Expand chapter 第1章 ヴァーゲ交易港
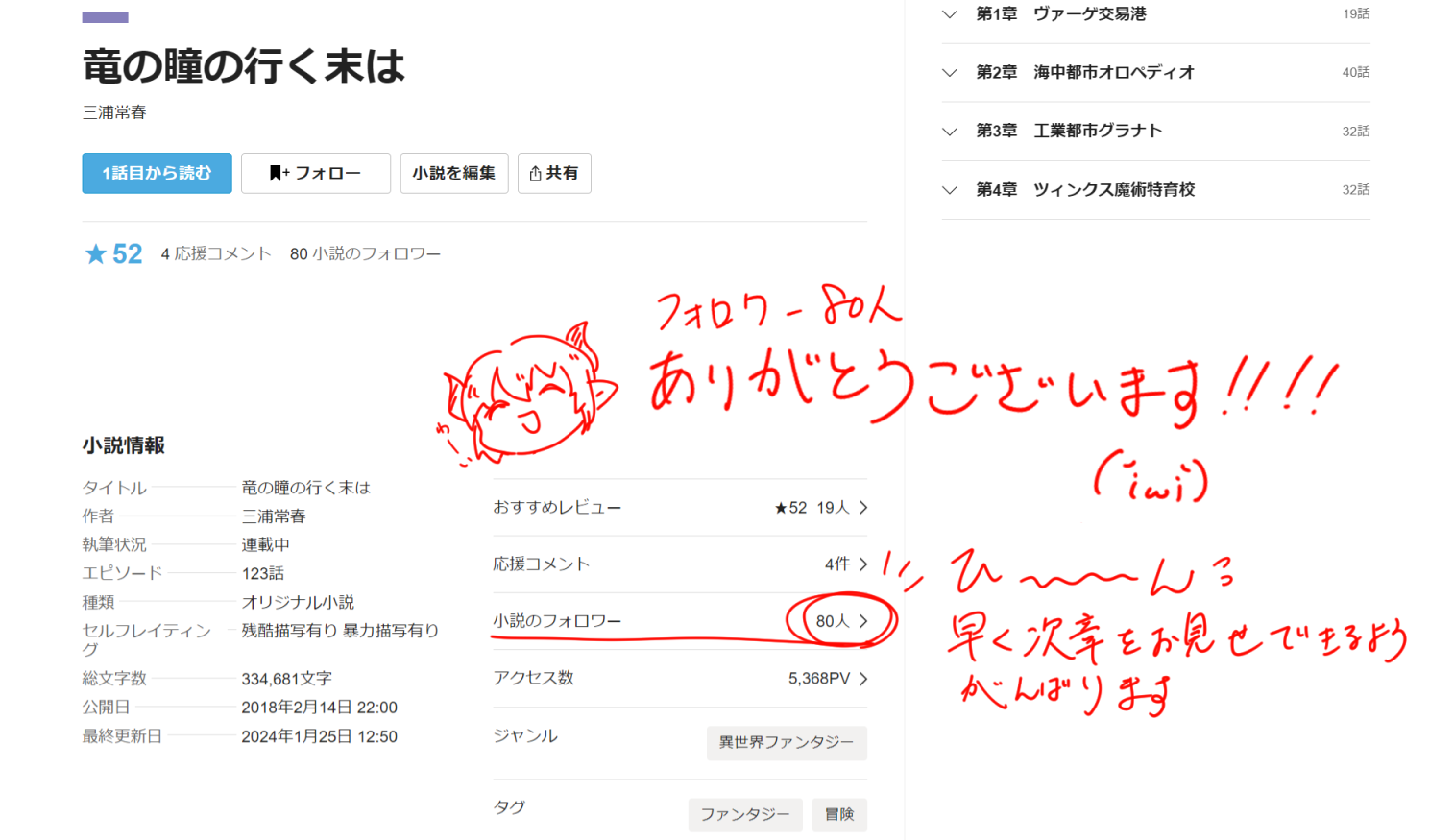 click(950, 14)
